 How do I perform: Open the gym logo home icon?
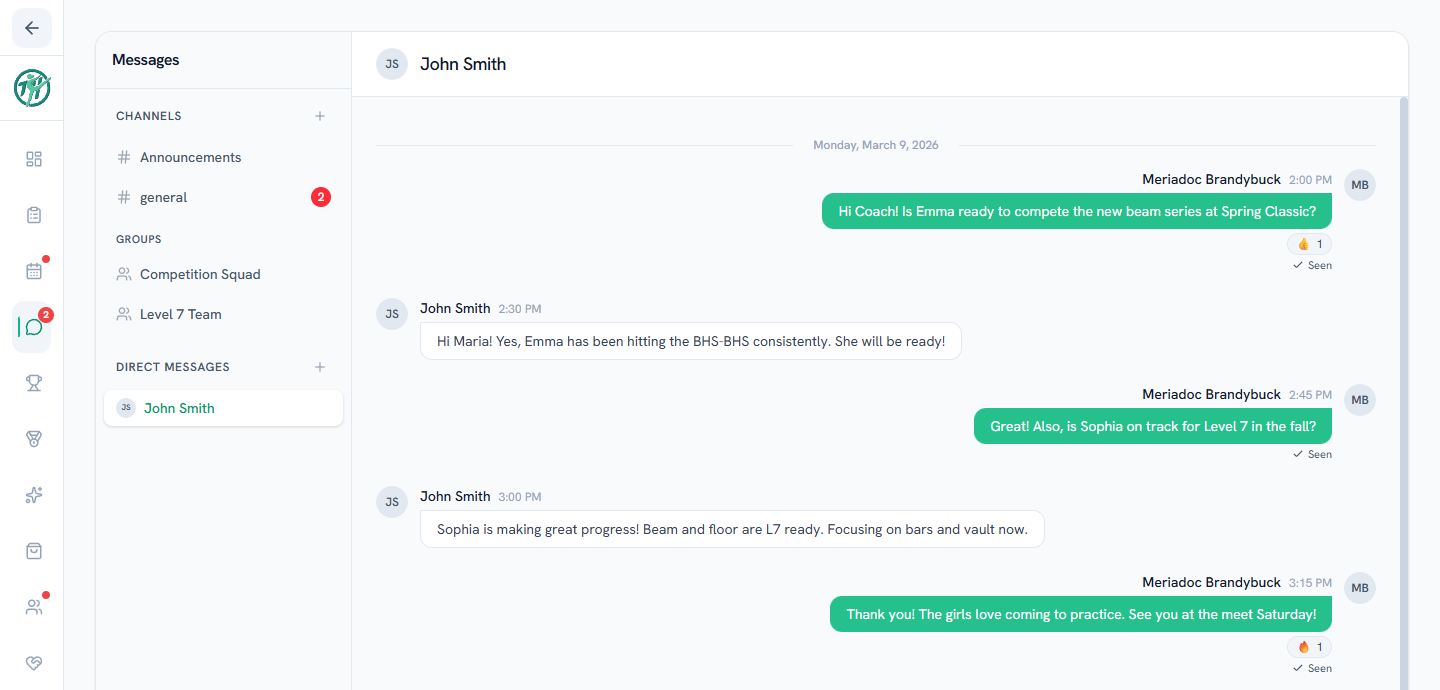pyautogui.click(x=32, y=88)
